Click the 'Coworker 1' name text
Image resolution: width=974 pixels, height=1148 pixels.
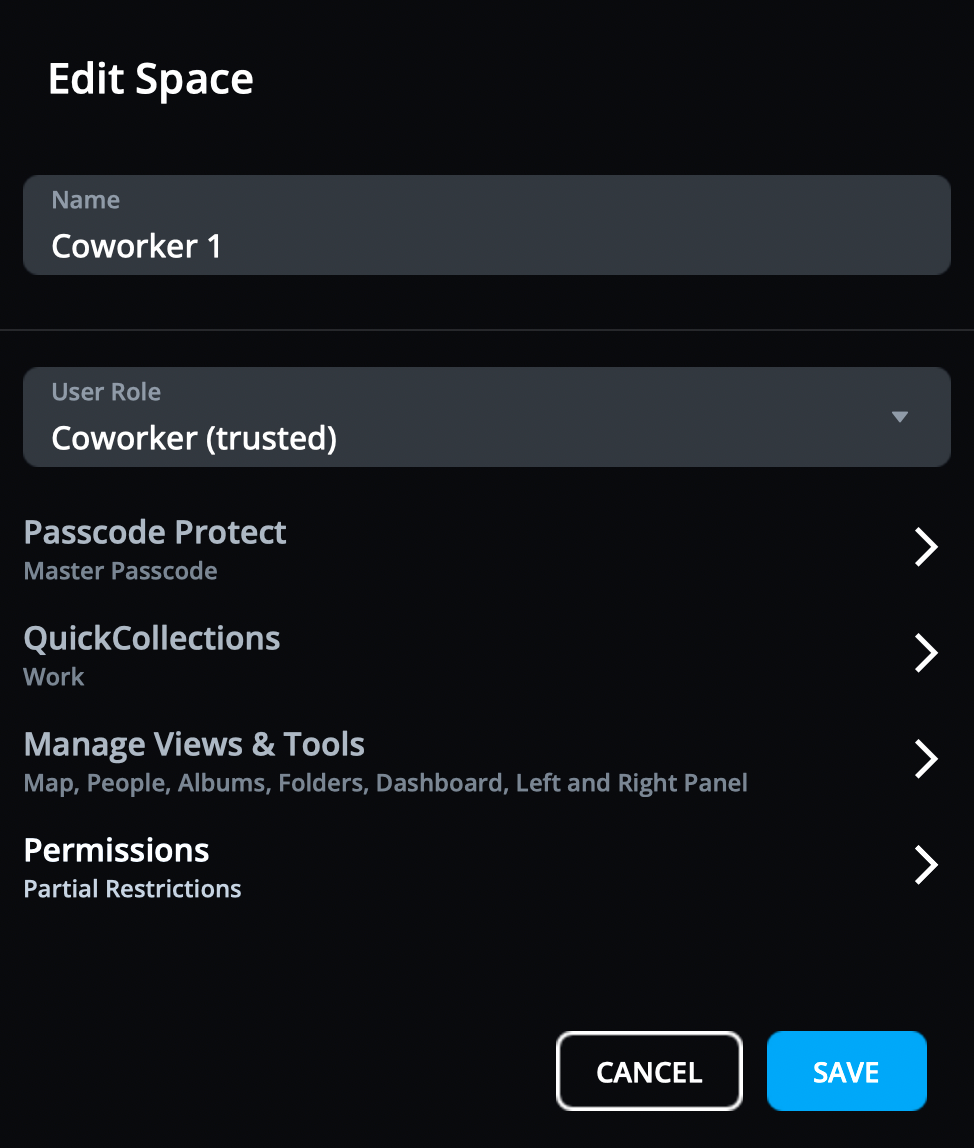pyautogui.click(x=136, y=246)
